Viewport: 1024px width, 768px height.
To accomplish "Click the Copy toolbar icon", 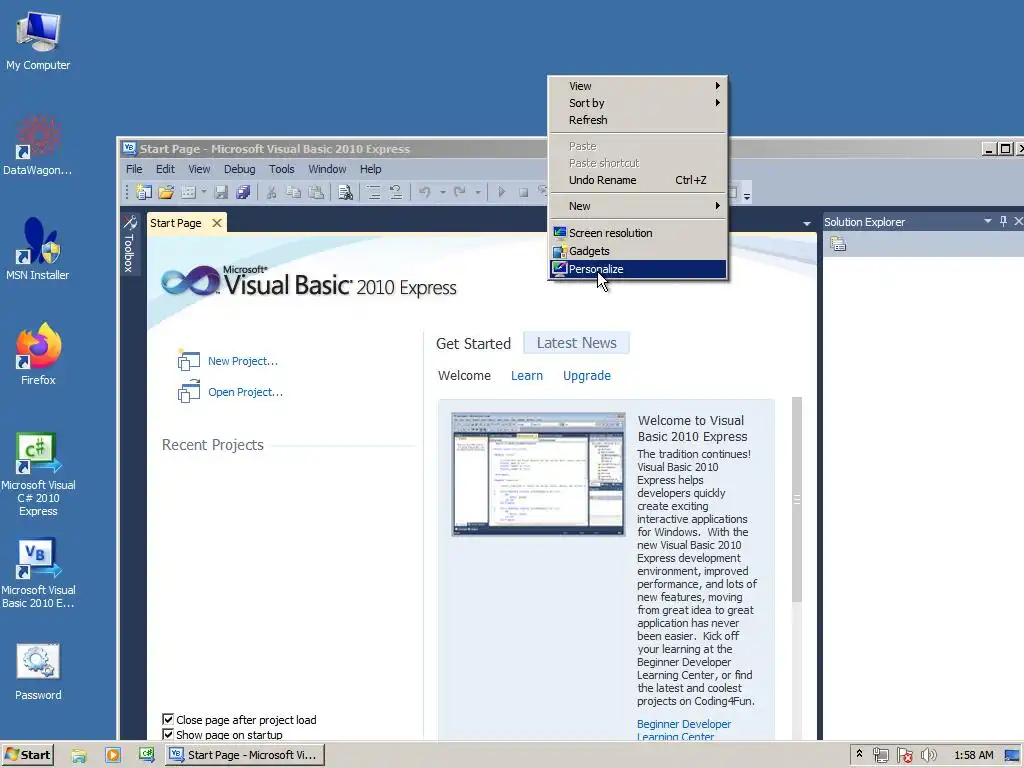I will pyautogui.click(x=294, y=192).
